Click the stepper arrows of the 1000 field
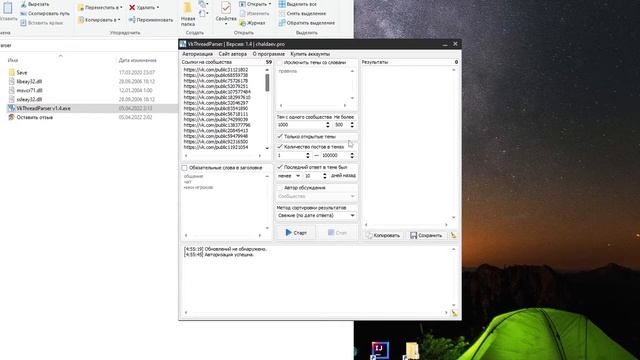 (327, 124)
